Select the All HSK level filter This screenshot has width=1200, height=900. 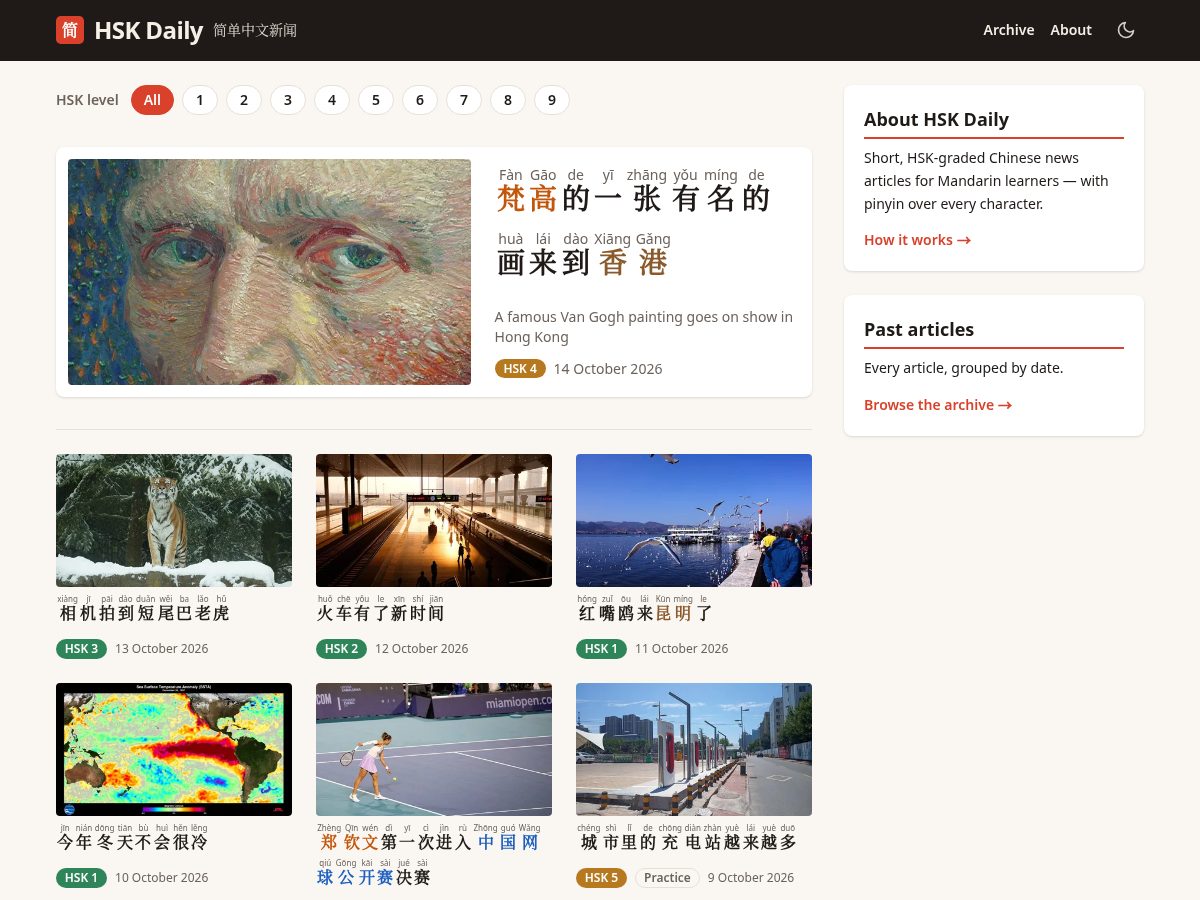(x=152, y=100)
